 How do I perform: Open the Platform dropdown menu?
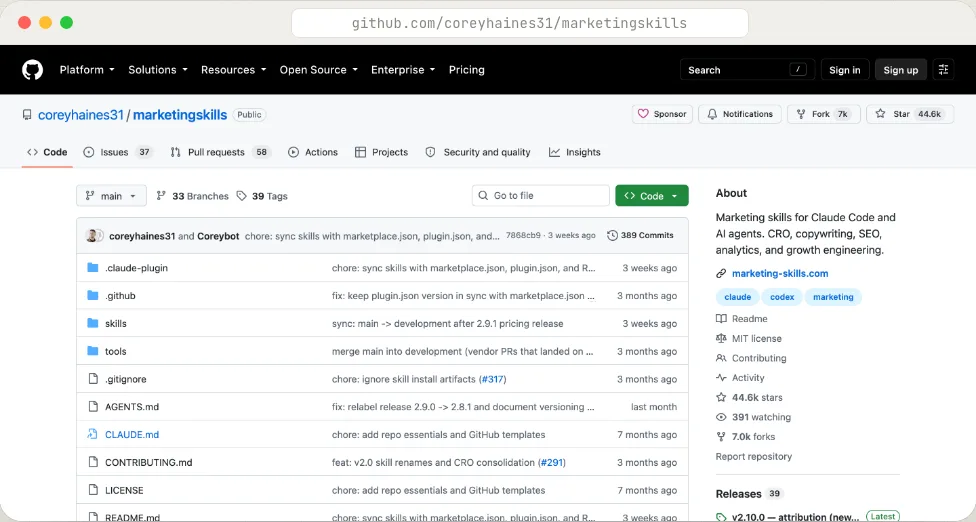pyautogui.click(x=87, y=70)
